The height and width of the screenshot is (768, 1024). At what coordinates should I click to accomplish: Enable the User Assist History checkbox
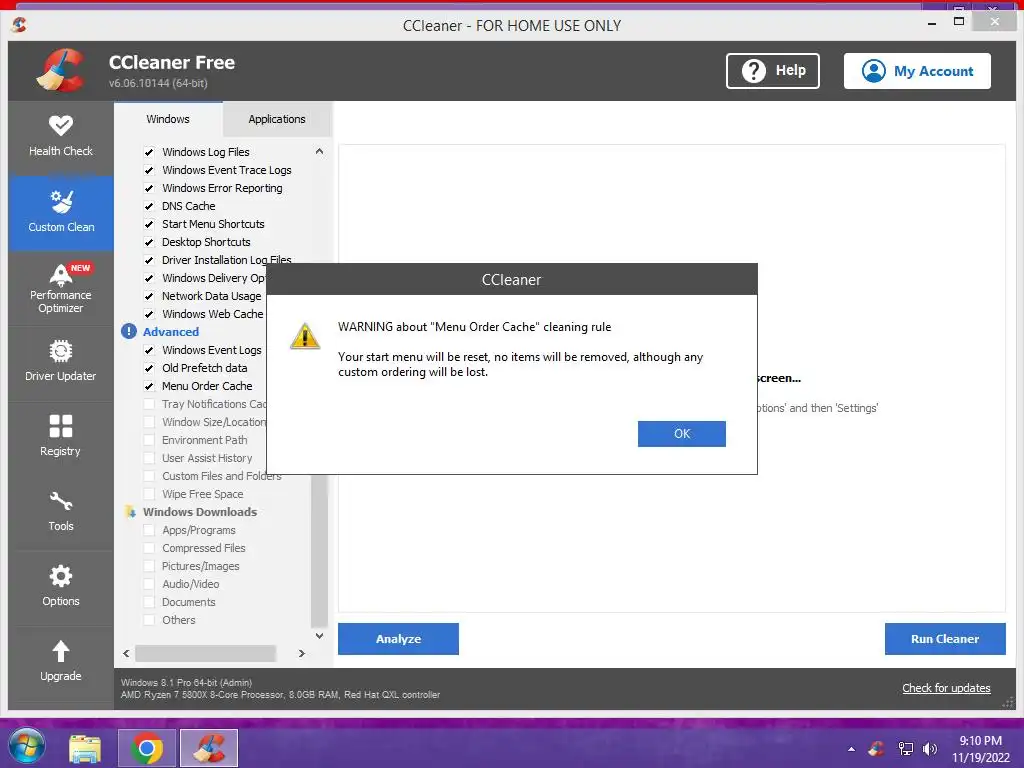149,458
